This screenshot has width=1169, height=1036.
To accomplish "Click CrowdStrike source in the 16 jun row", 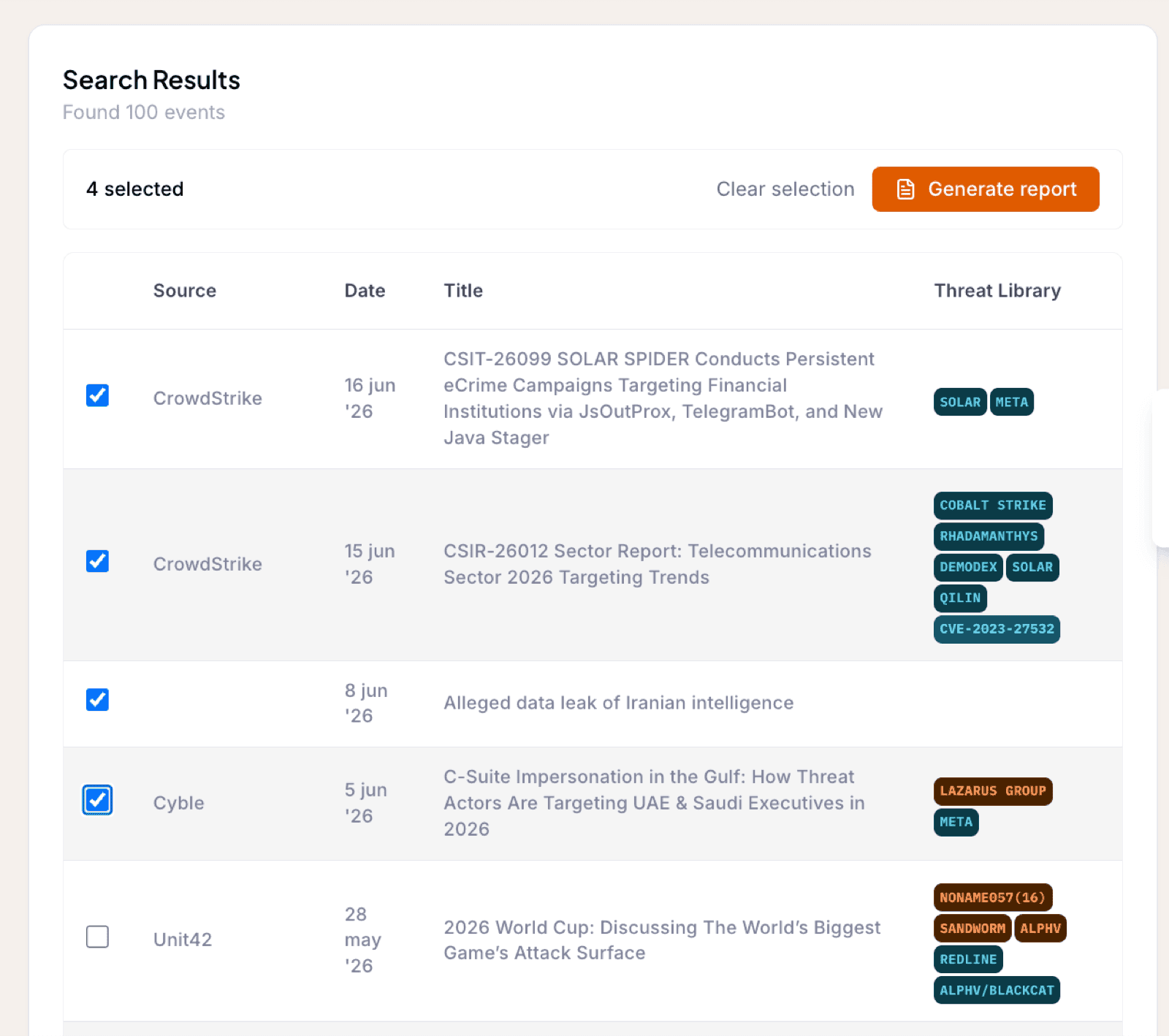I will click(x=207, y=398).
